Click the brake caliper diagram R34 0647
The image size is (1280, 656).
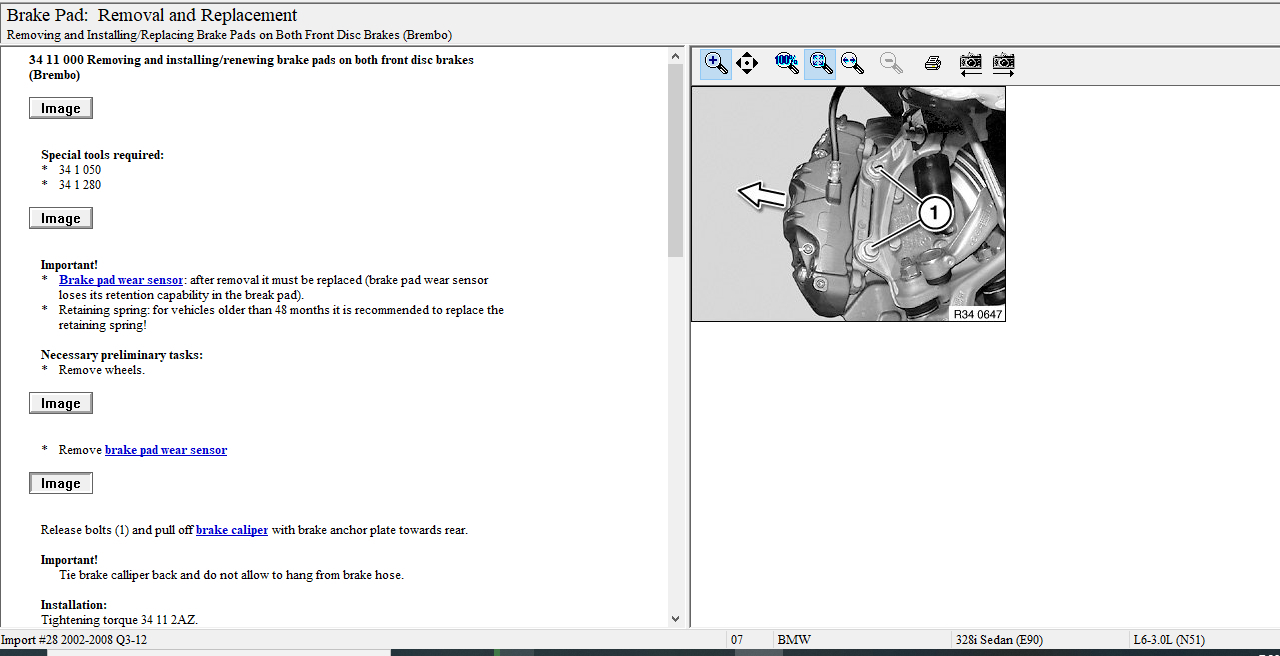tap(848, 204)
